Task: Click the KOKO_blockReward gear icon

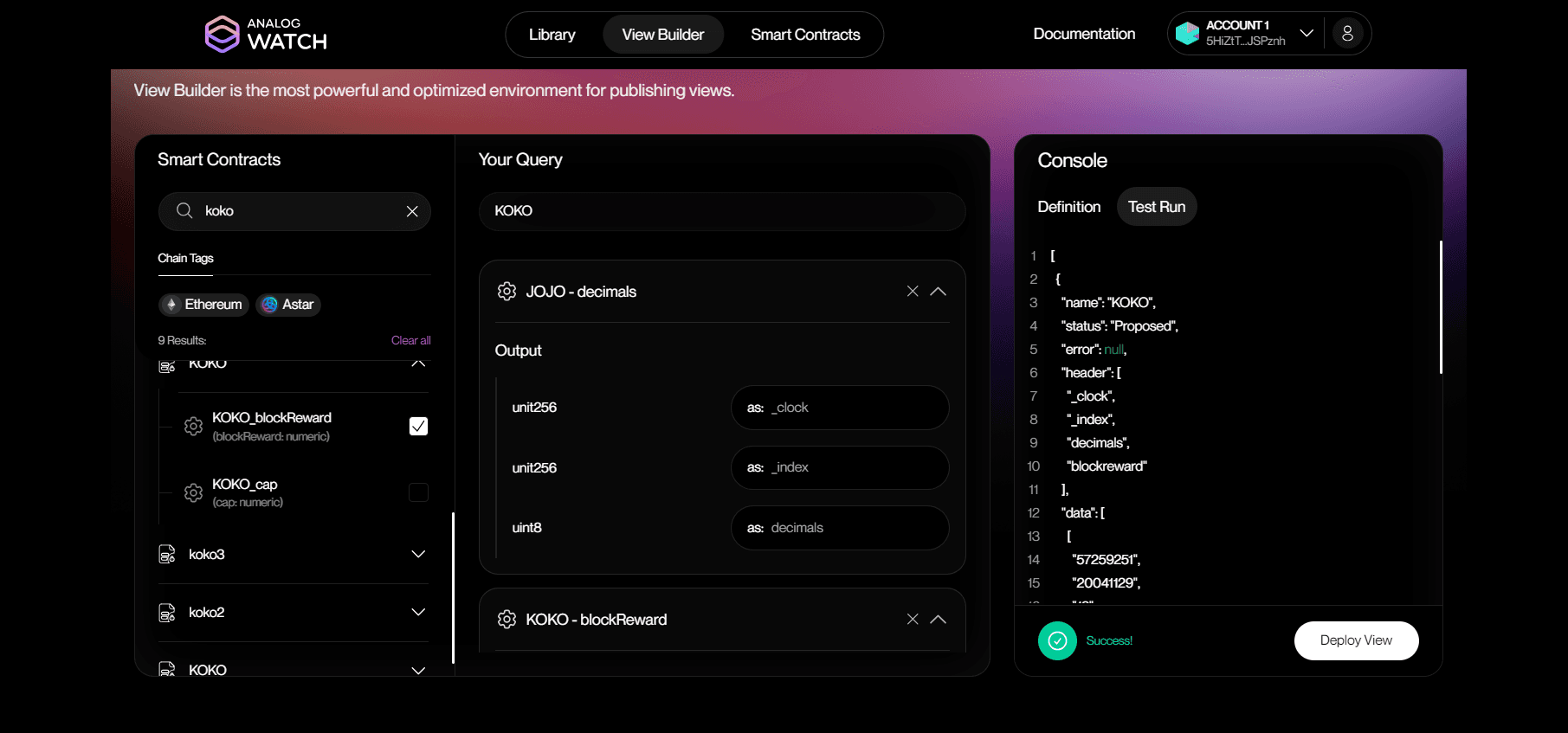Action: (x=193, y=426)
